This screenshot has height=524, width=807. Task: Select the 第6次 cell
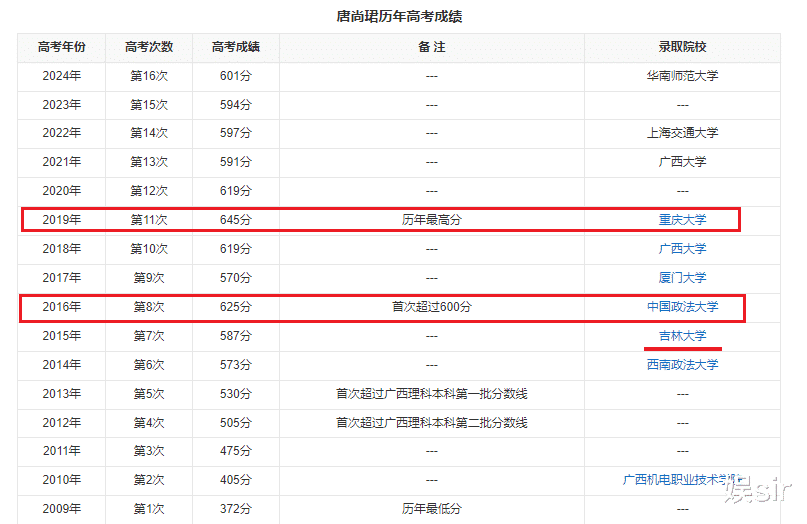[x=149, y=364]
